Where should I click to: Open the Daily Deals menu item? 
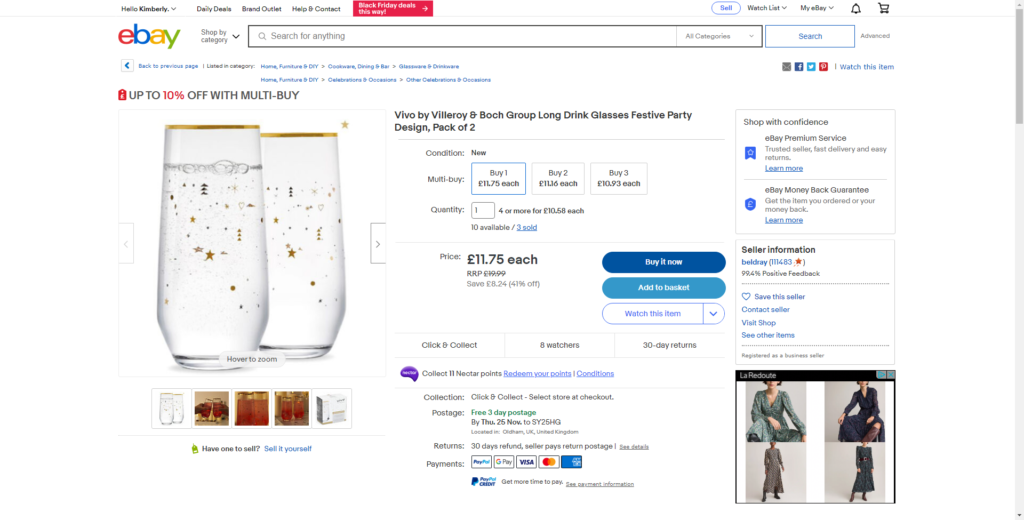pyautogui.click(x=213, y=8)
